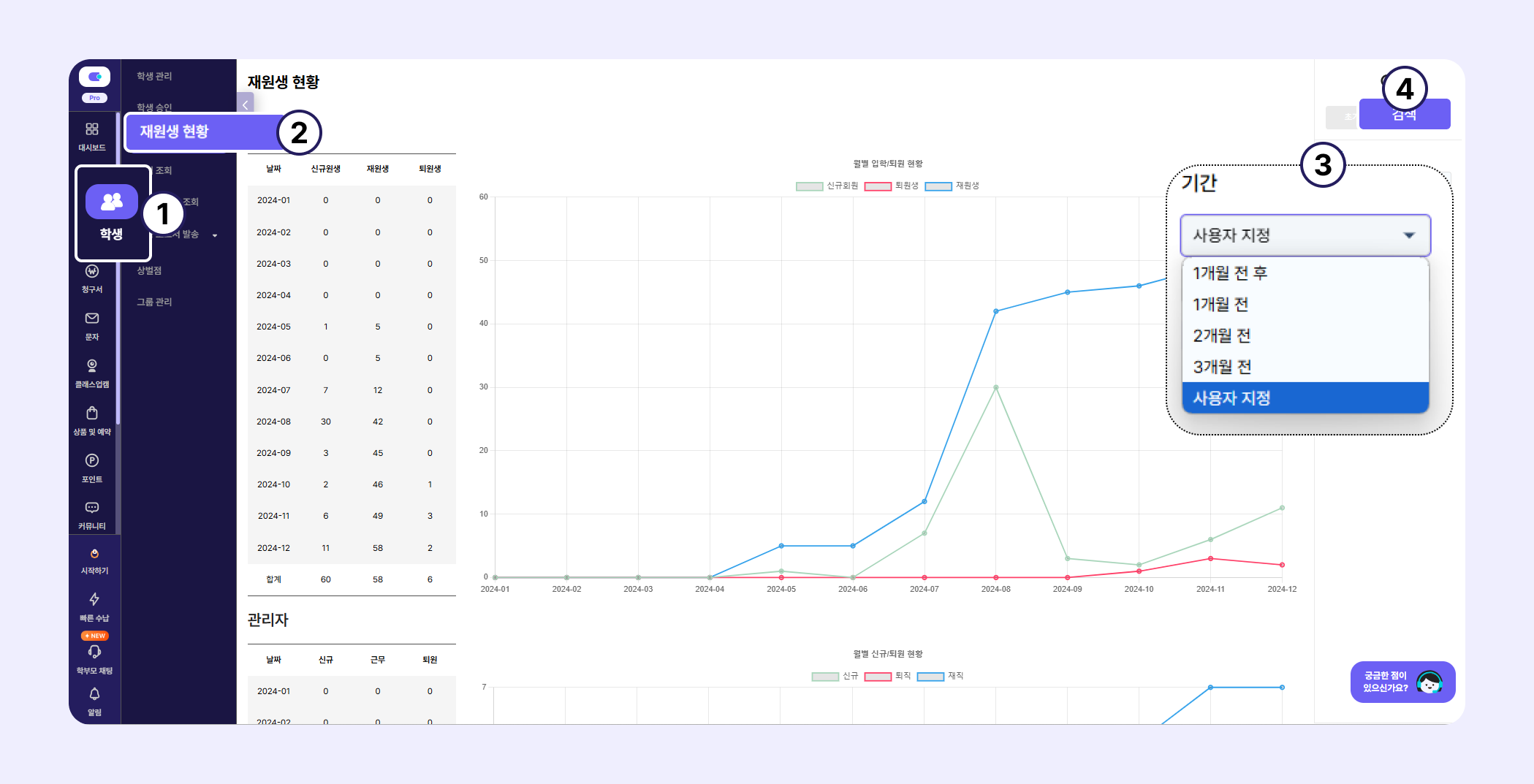This screenshot has width=1534, height=784.
Task: Click the mascot face icon in the help bubble
Action: 1429,682
